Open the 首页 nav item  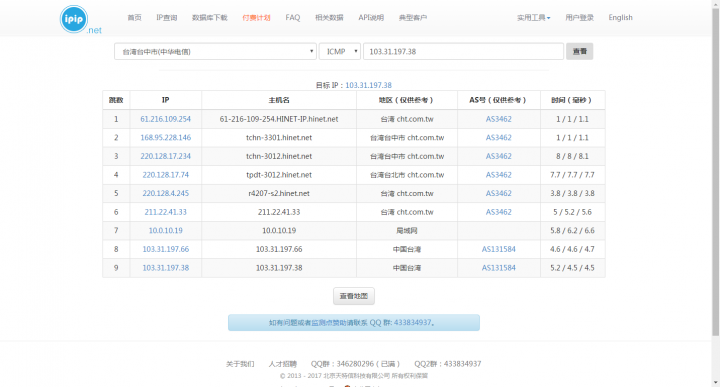[x=135, y=17]
